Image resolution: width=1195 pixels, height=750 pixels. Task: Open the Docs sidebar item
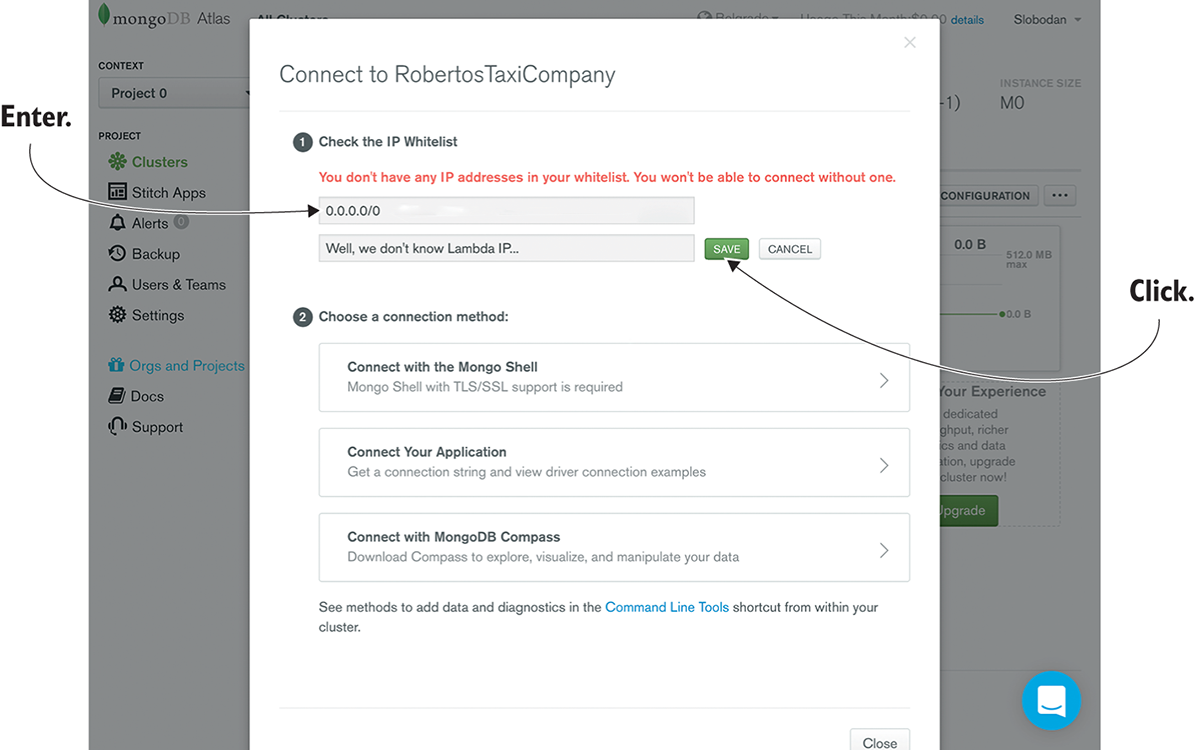pos(146,397)
